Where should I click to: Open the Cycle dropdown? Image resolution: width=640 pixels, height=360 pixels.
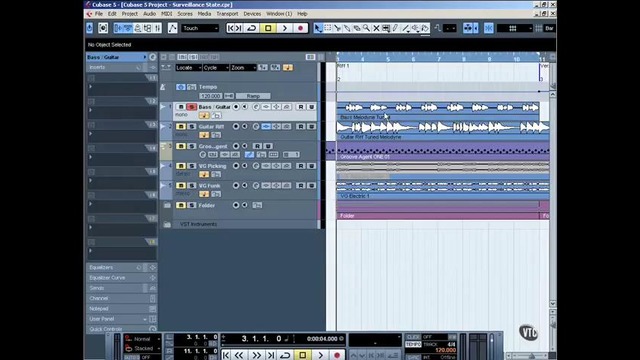point(216,68)
